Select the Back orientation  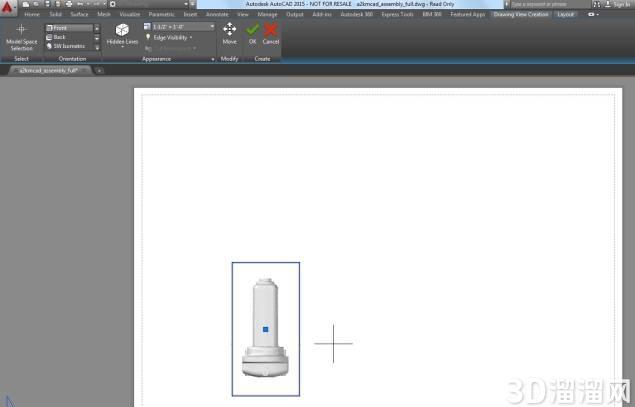(x=70, y=37)
